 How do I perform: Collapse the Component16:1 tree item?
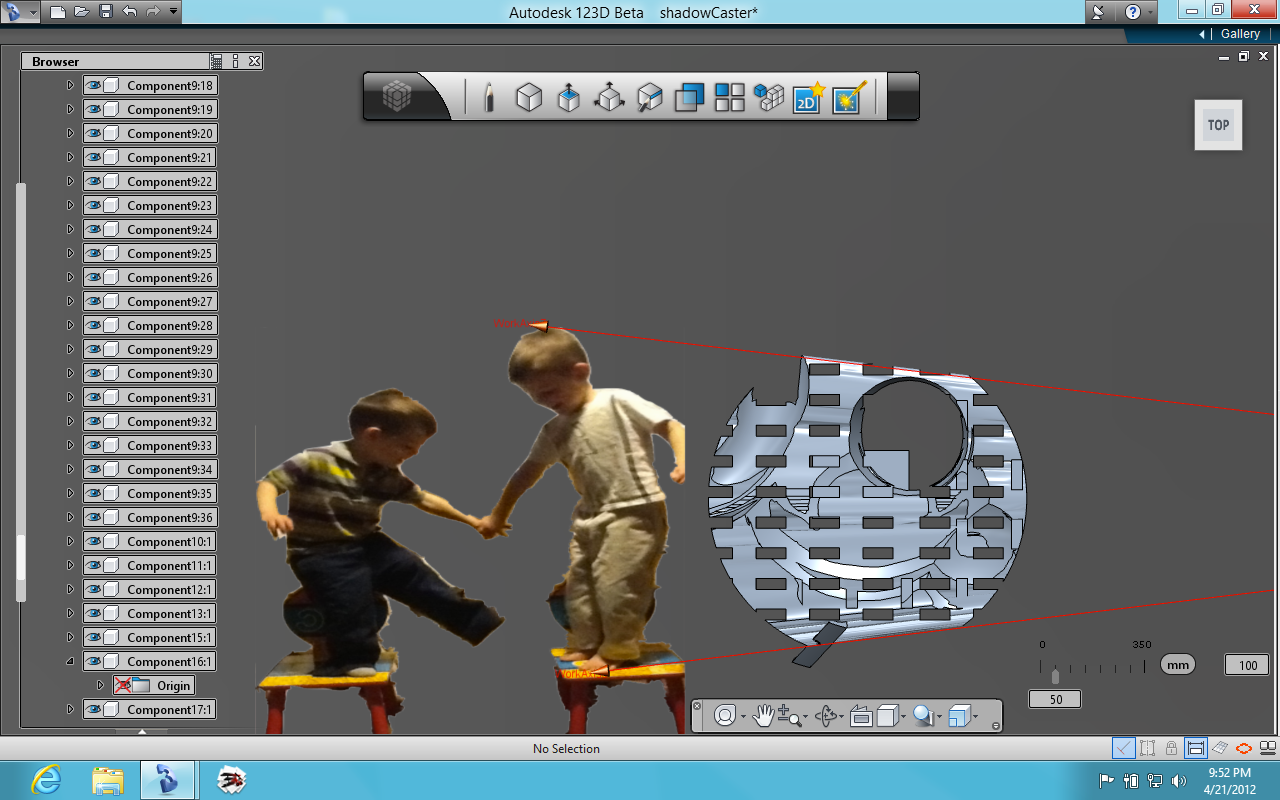pos(69,661)
